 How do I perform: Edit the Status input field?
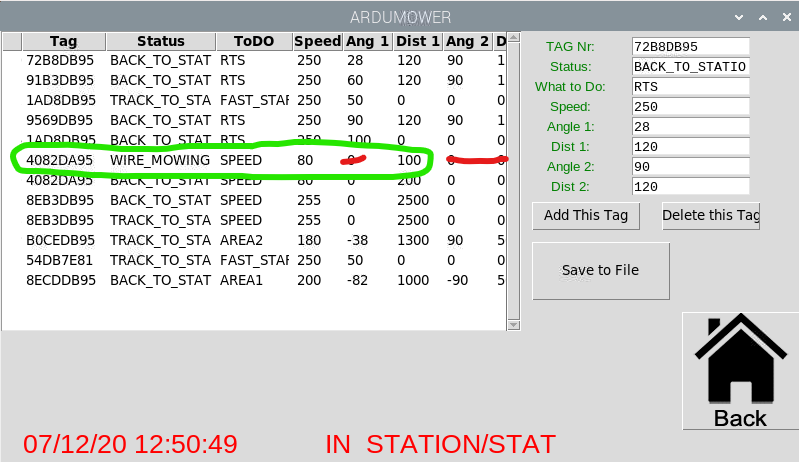point(690,66)
